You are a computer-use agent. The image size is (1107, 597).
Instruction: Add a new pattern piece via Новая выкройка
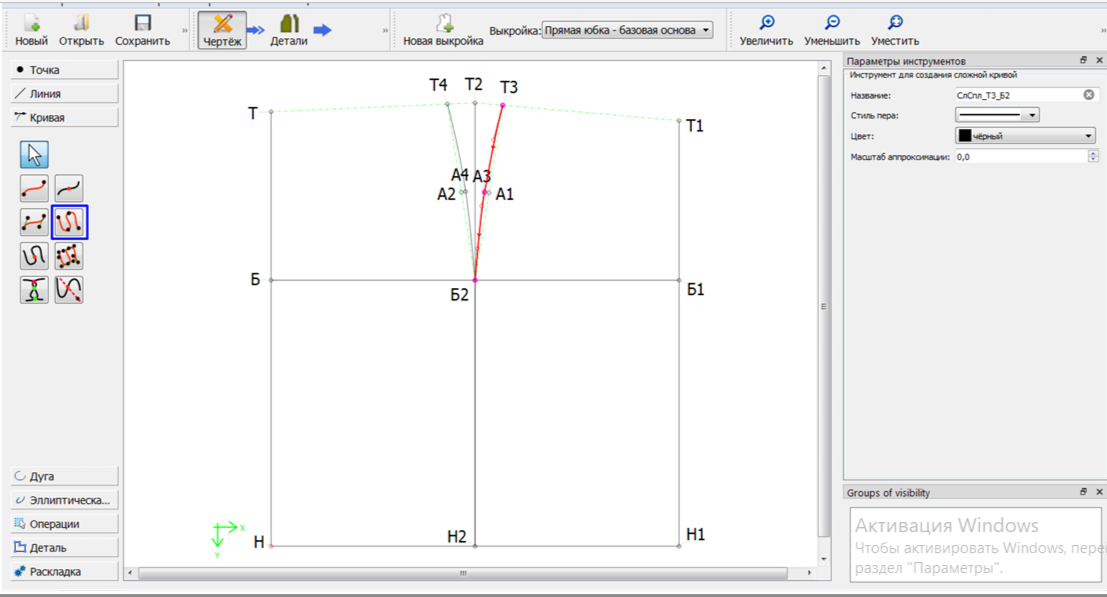click(443, 31)
